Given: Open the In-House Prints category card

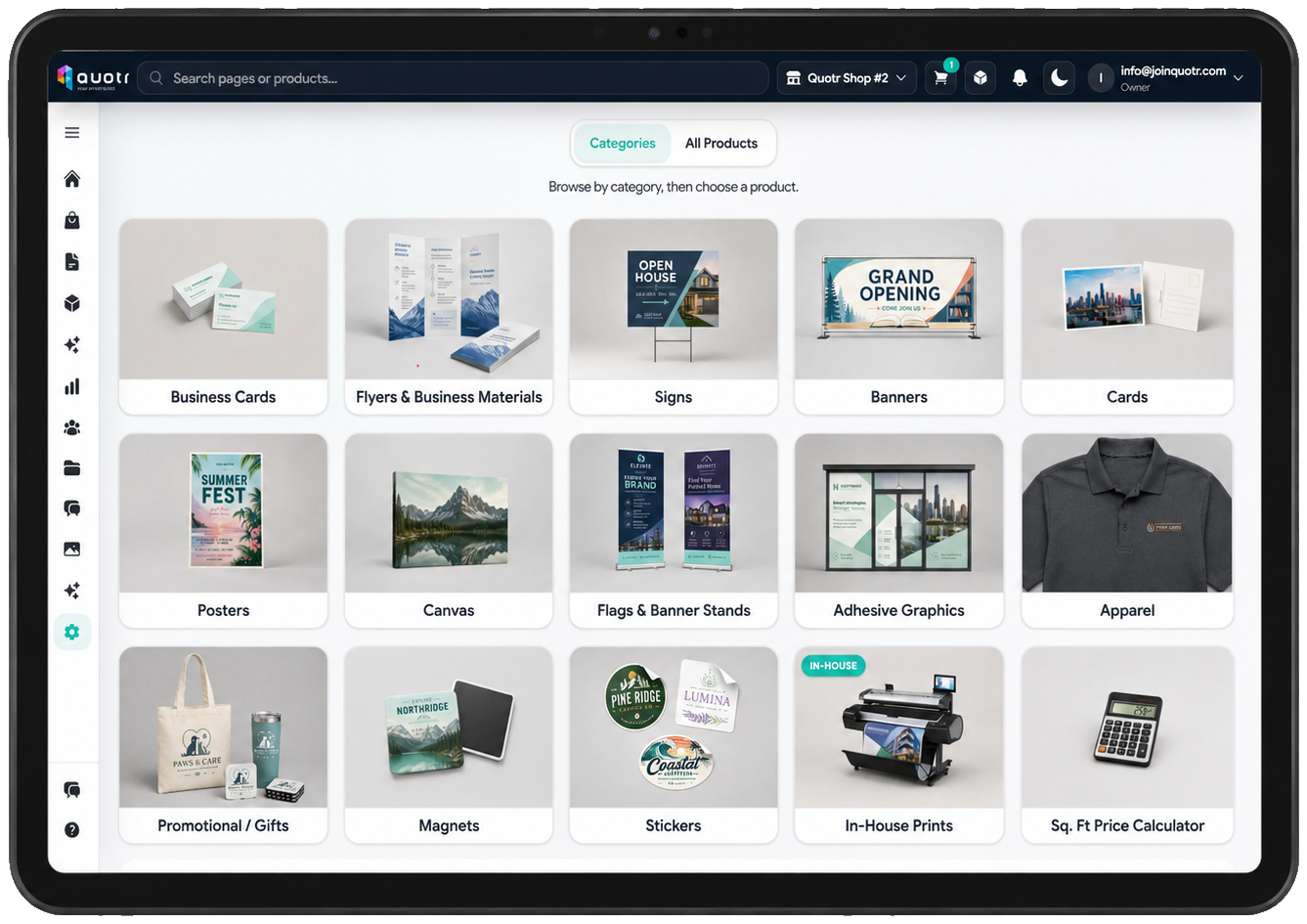Looking at the screenshot, I should [899, 744].
